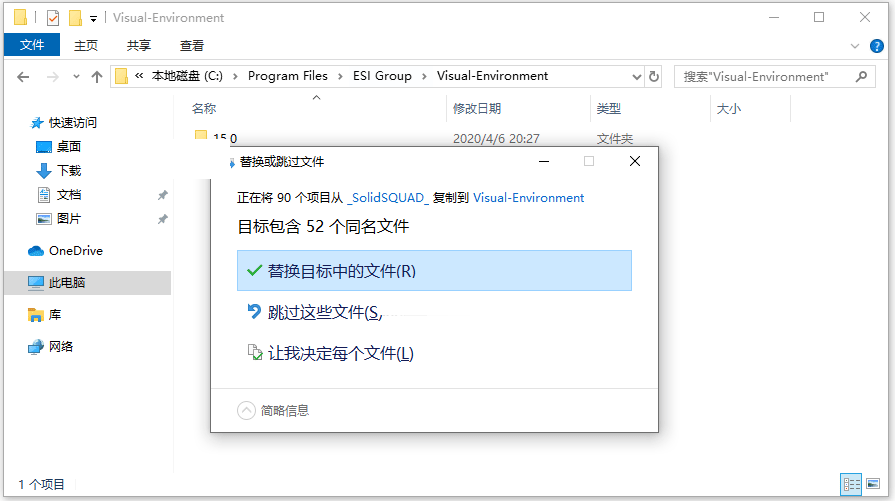Switch to large icons view layout
Viewport: 895px width, 501px height.
[873, 484]
